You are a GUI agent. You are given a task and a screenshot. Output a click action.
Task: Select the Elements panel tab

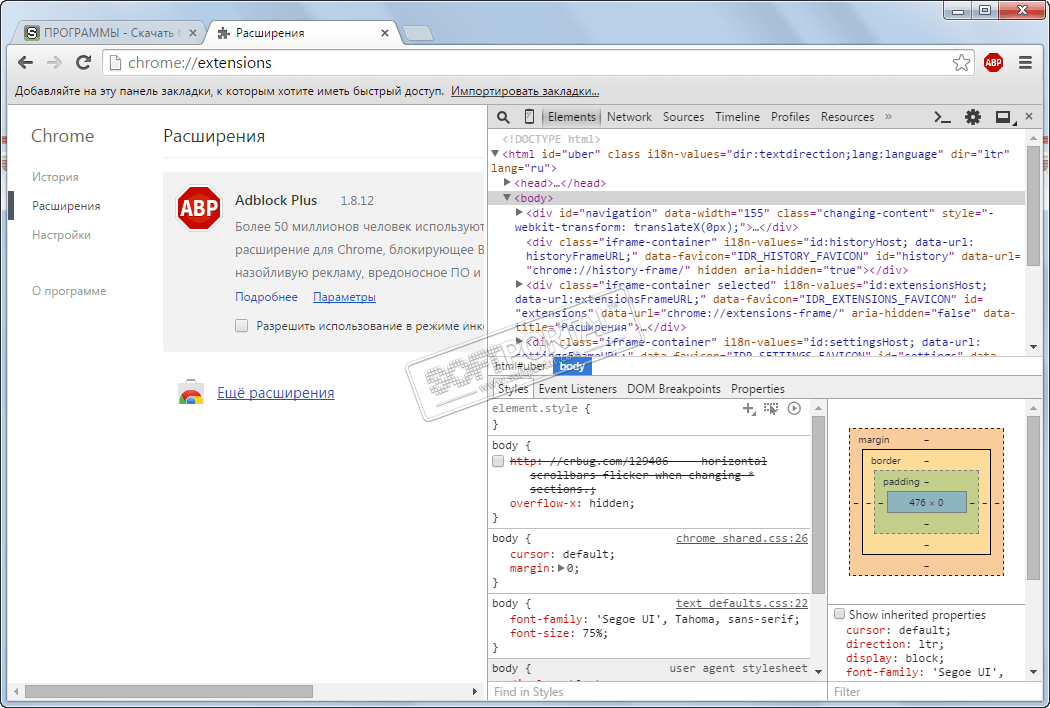pos(571,117)
